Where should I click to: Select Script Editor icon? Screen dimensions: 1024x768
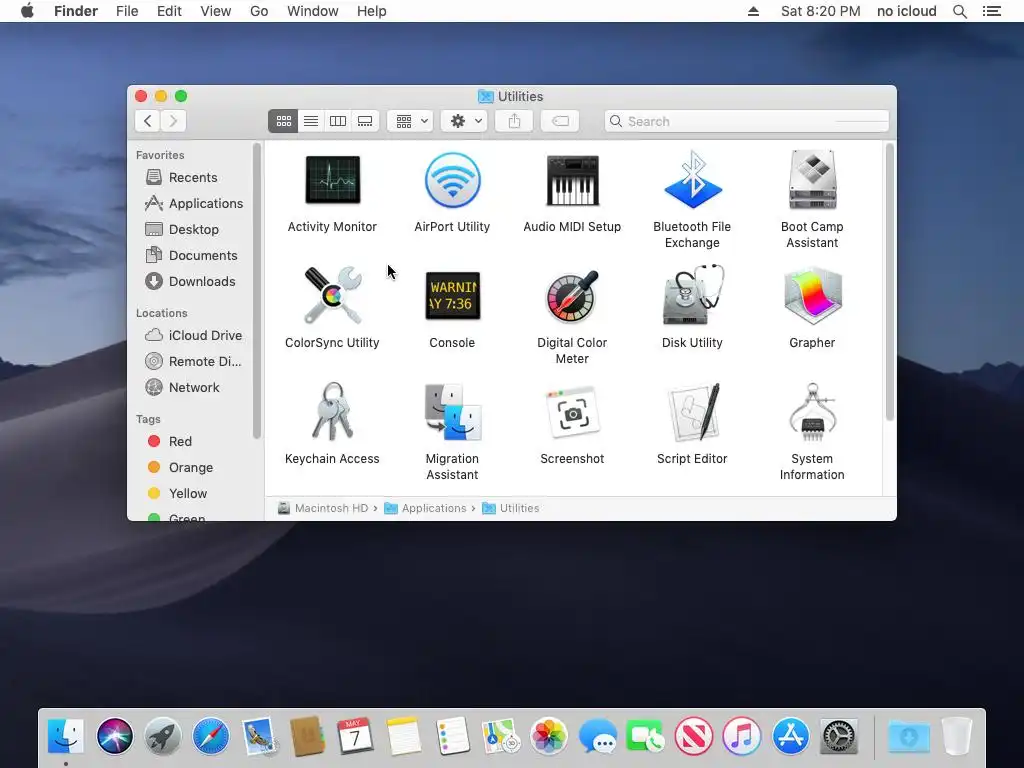[692, 412]
